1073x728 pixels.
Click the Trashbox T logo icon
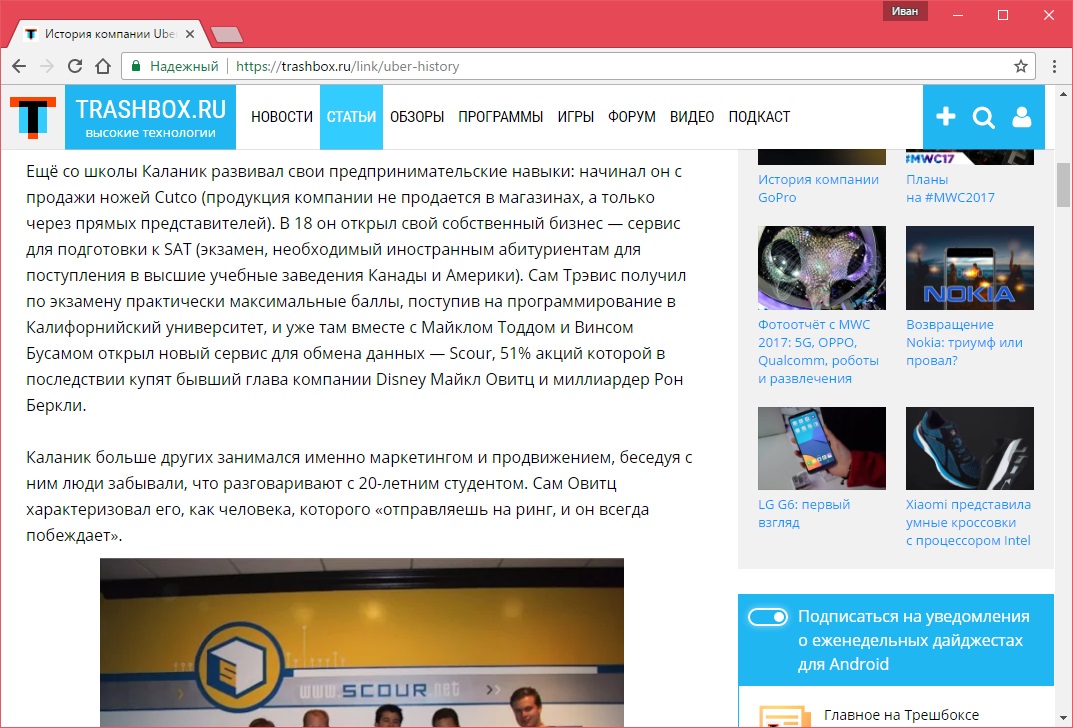coord(33,117)
